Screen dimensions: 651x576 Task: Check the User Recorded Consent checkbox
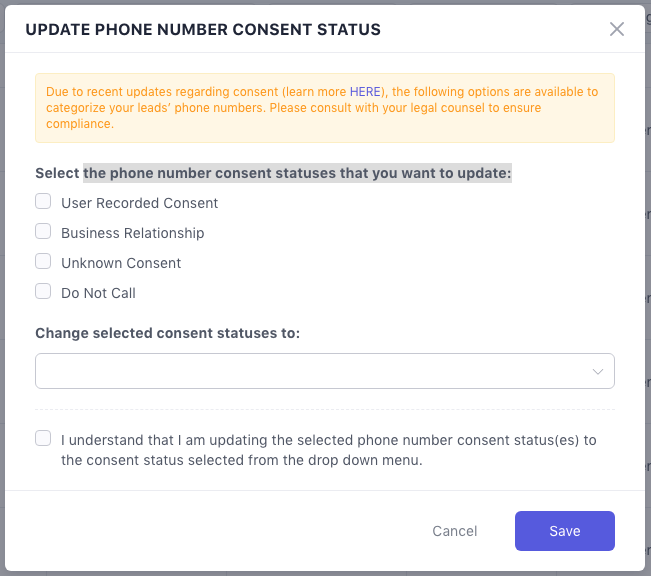click(43, 202)
